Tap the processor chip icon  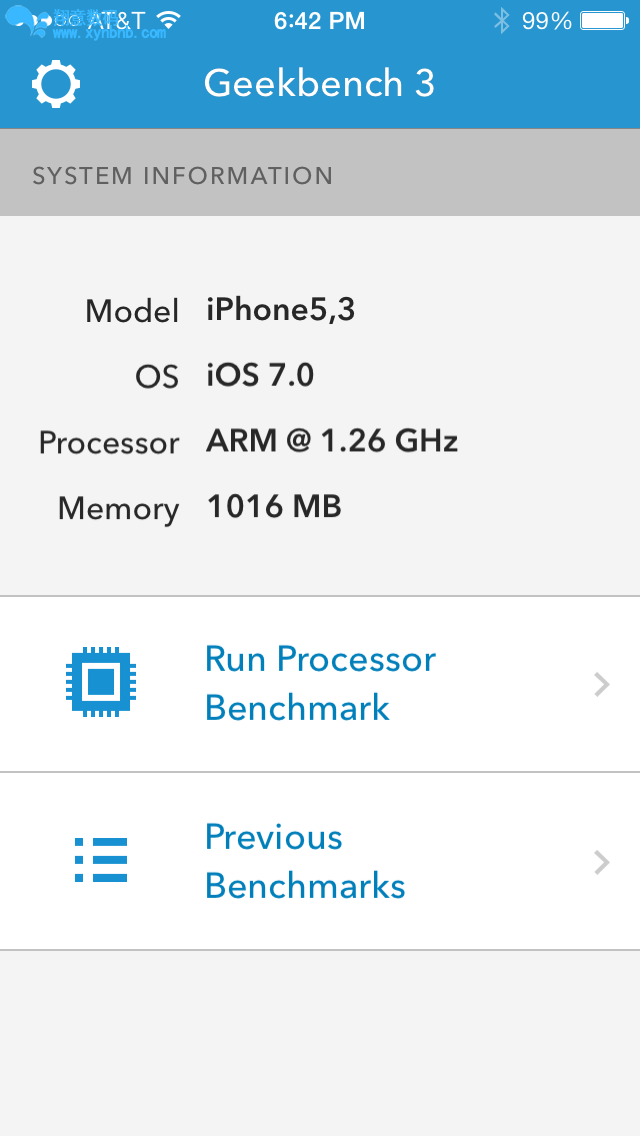pos(101,682)
